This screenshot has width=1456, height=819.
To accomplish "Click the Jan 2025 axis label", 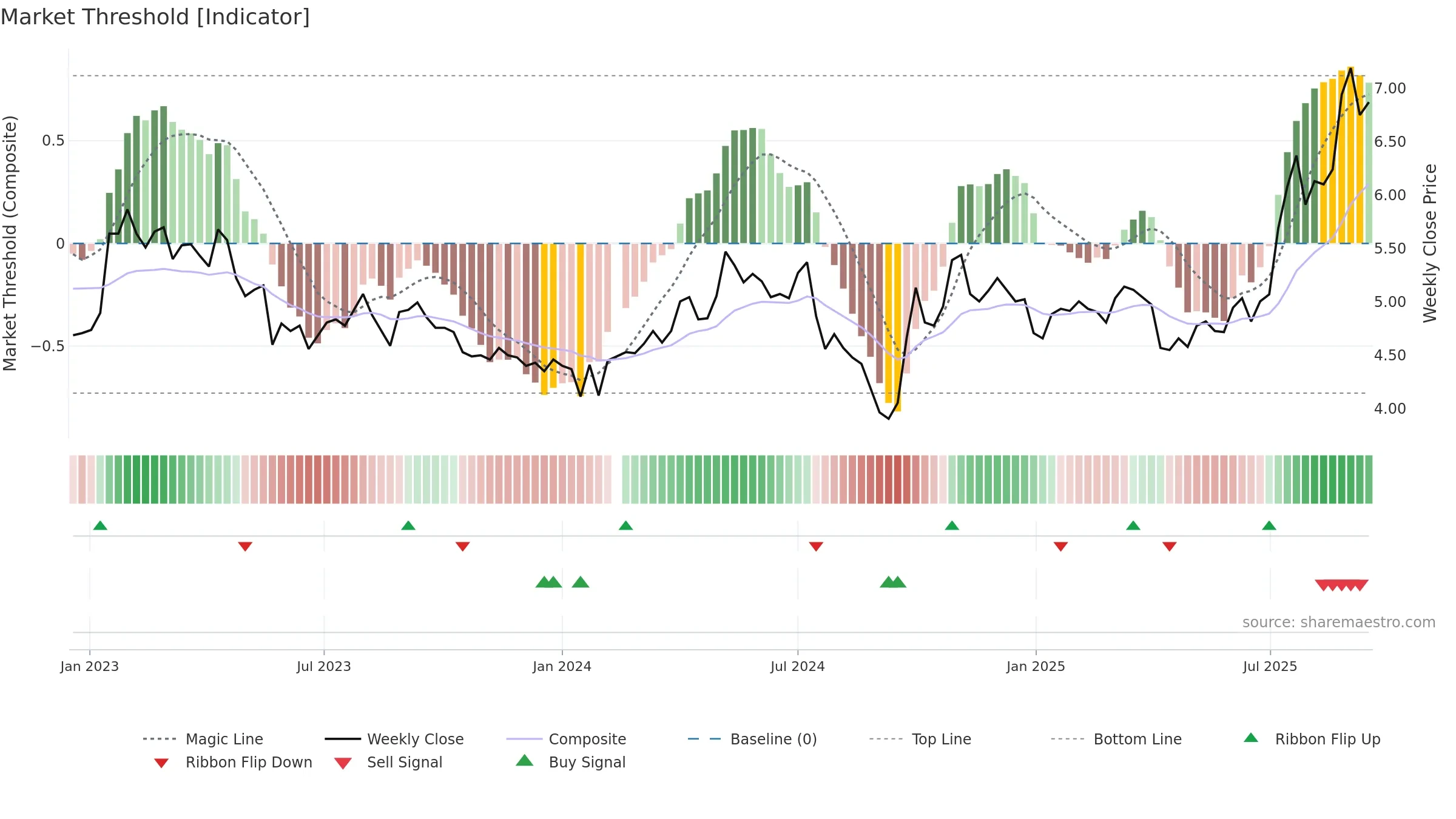I will 1036,667.
